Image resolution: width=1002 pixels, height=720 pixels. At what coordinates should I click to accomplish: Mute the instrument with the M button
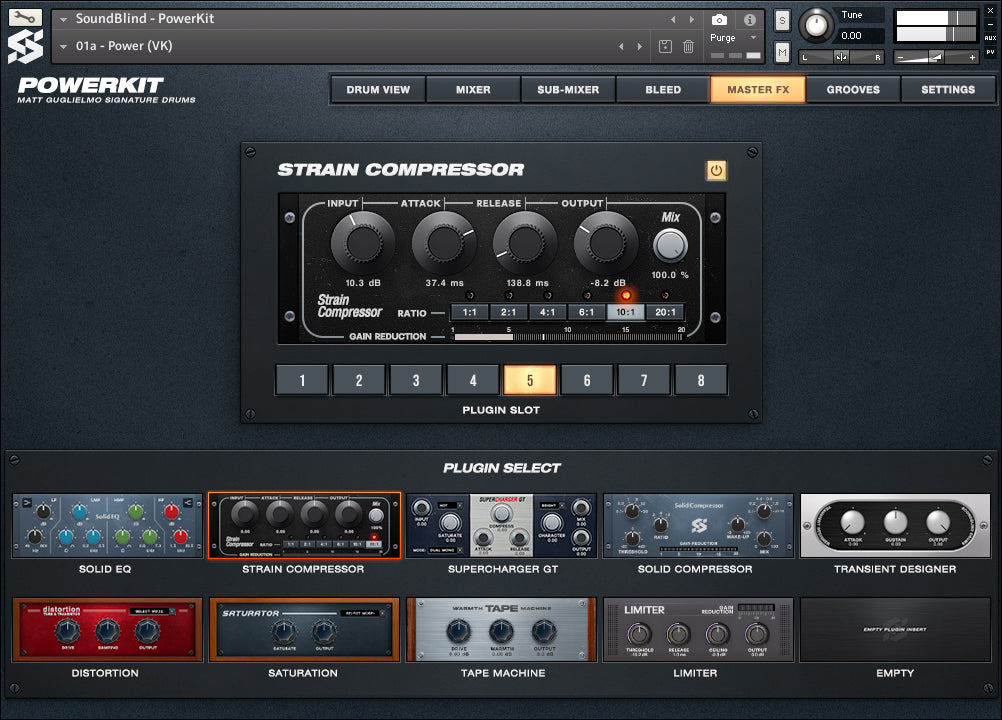(782, 52)
